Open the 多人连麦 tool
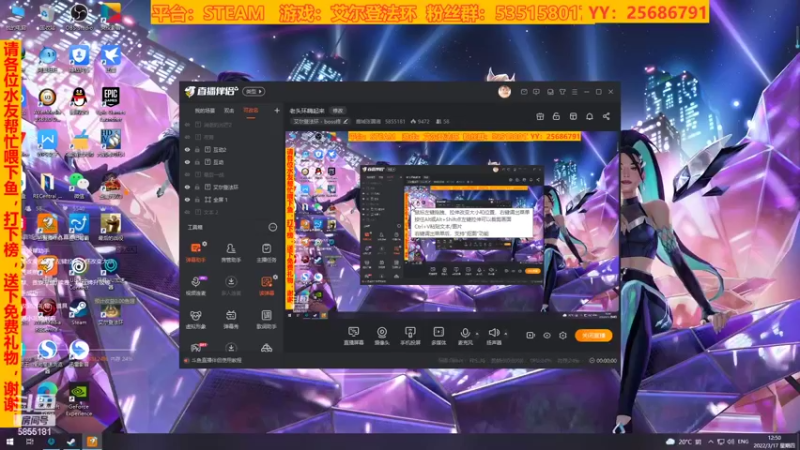This screenshot has height=450, width=800. point(231,286)
